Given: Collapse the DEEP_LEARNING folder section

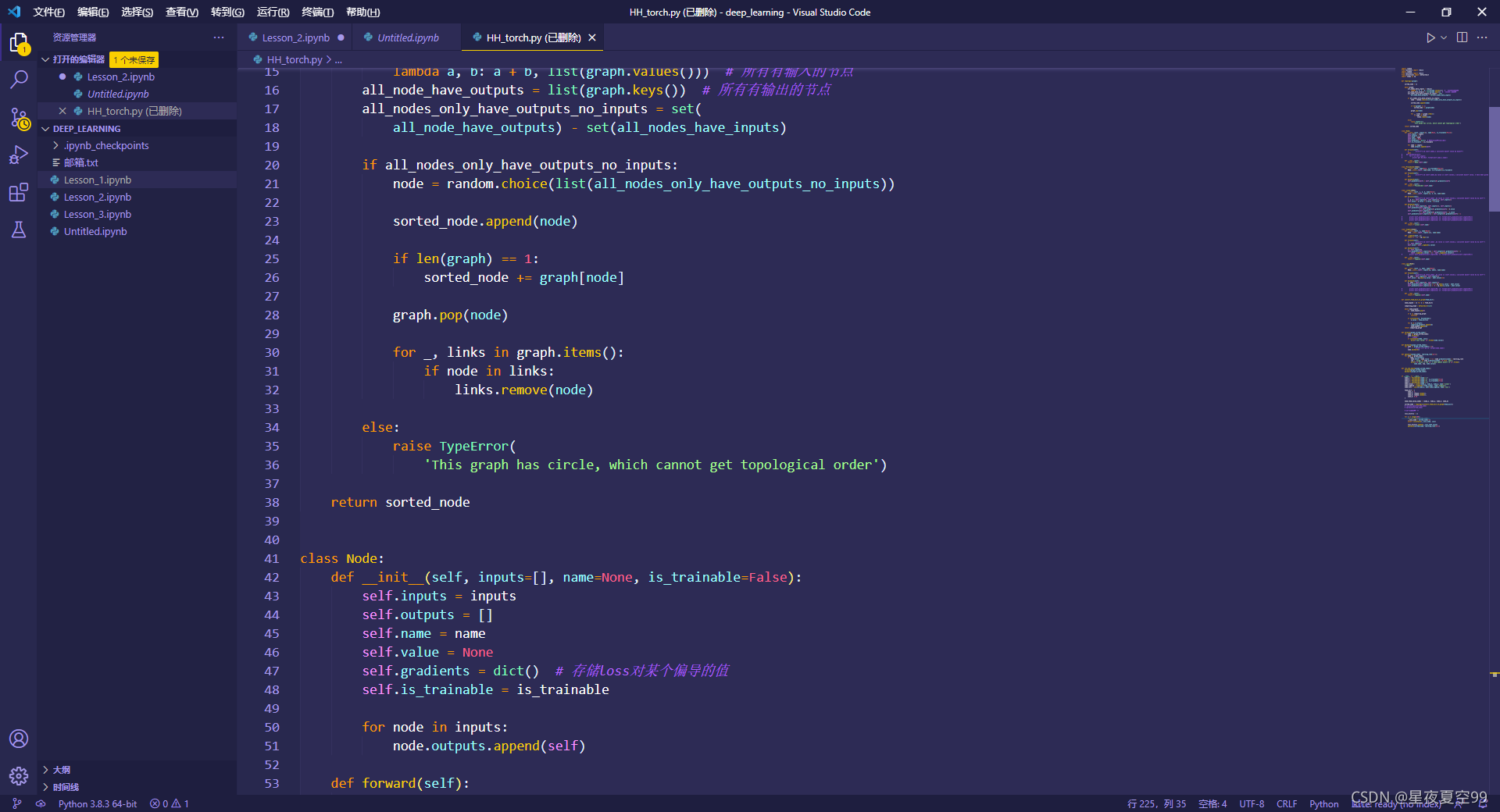Looking at the screenshot, I should [x=86, y=129].
